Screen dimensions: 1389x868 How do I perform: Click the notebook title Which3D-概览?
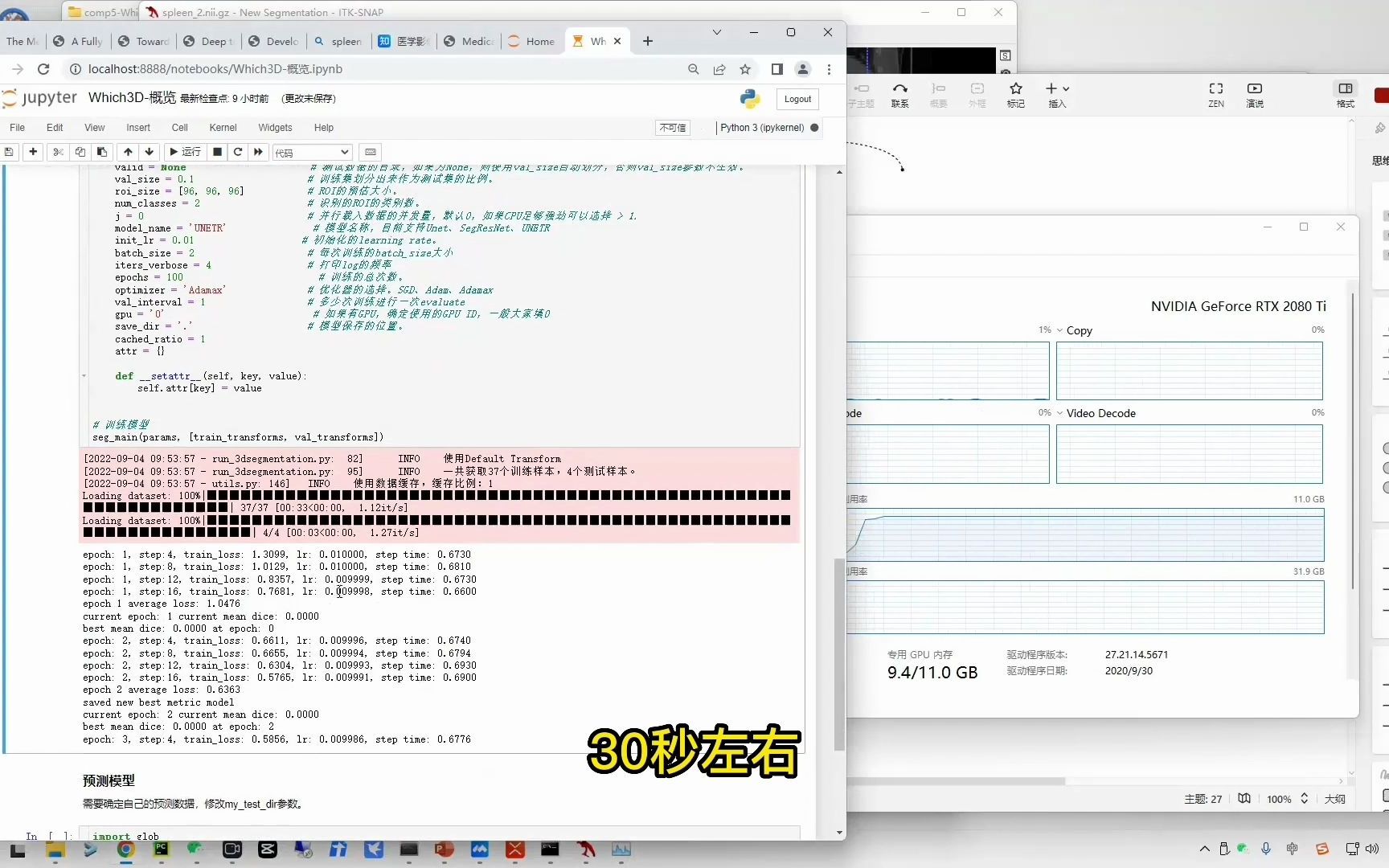(132, 97)
